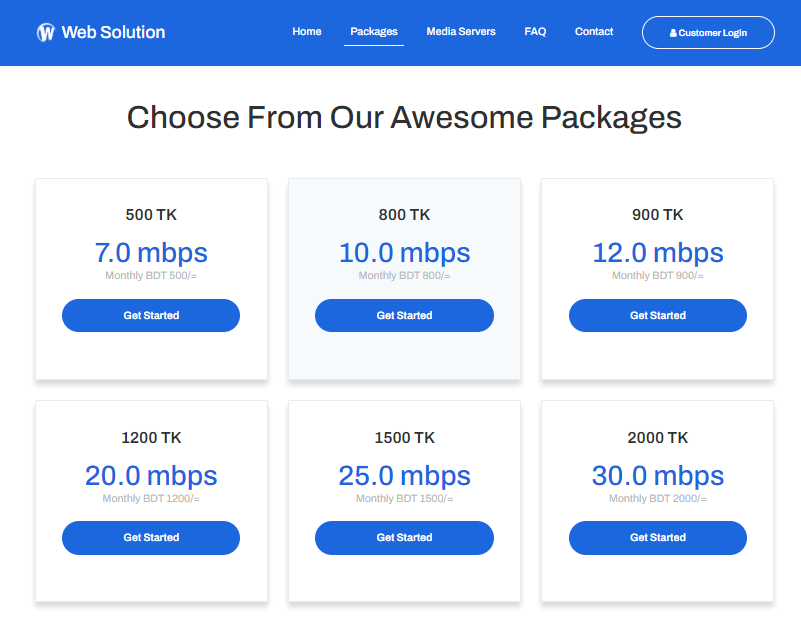Screen dimensions: 801x619
Task: Choose Get Started for the 900 TK package
Action: 657,315
